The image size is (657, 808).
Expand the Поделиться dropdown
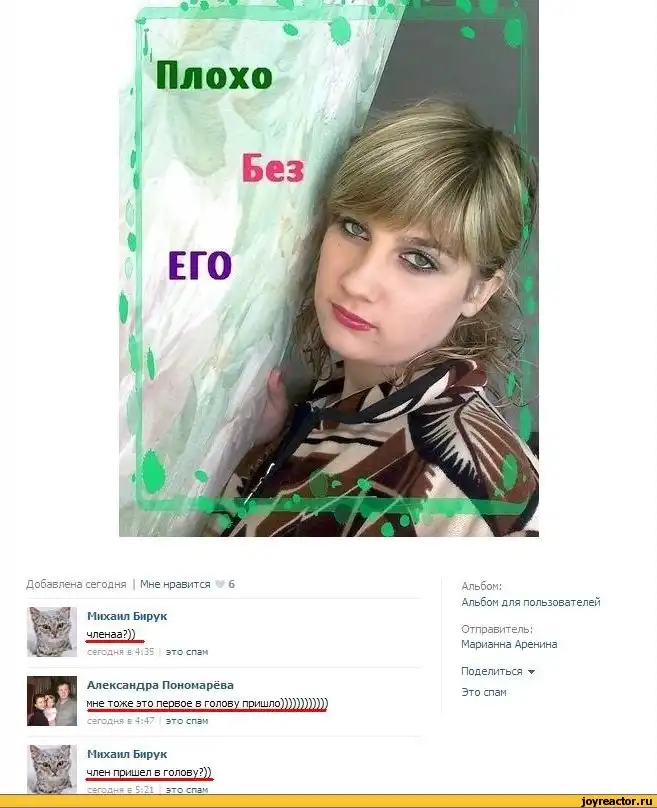coord(498,671)
